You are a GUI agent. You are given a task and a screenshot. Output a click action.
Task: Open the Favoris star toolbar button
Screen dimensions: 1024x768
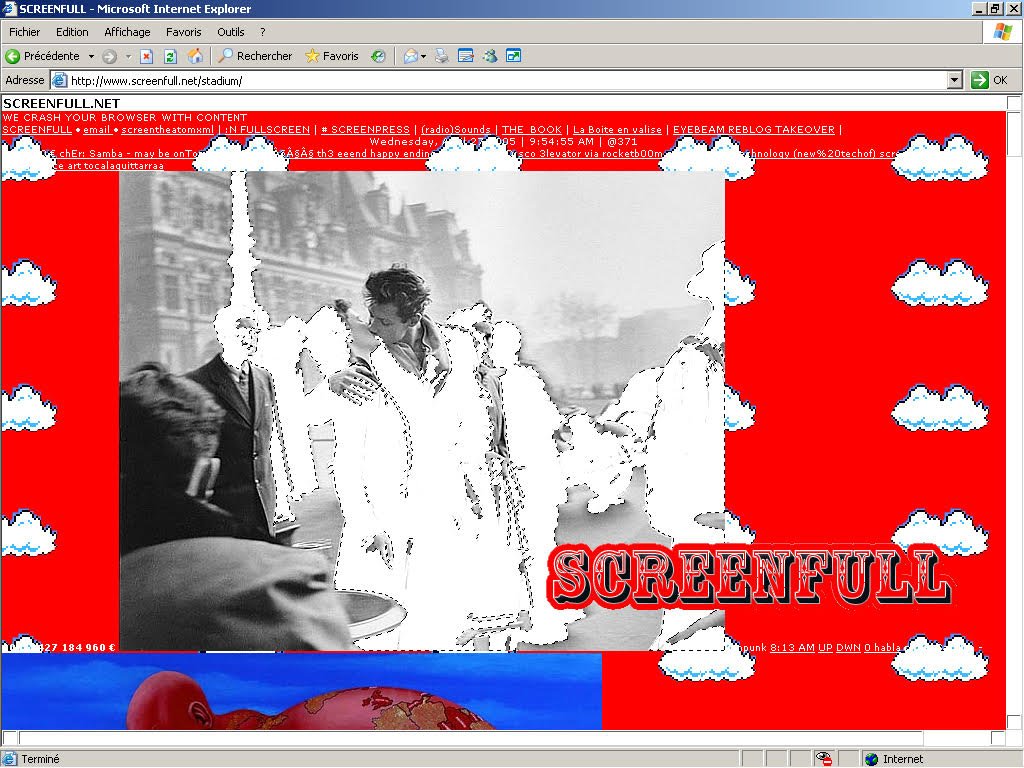(332, 56)
